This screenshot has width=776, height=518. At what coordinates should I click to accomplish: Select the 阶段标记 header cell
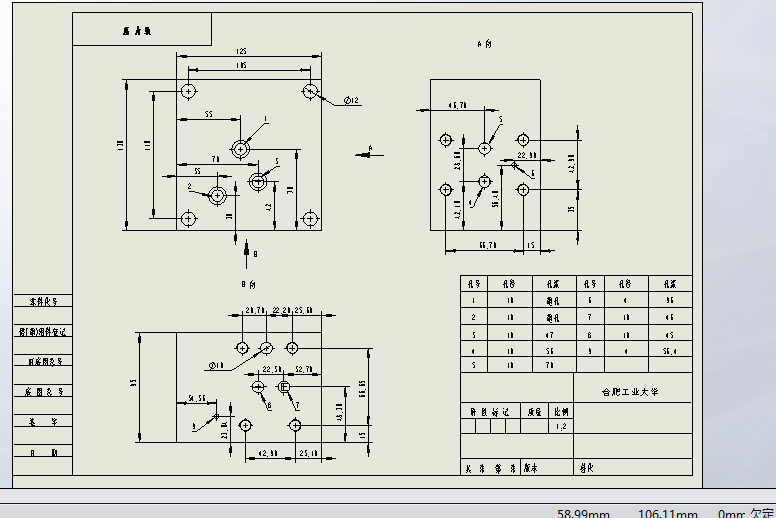click(x=490, y=412)
